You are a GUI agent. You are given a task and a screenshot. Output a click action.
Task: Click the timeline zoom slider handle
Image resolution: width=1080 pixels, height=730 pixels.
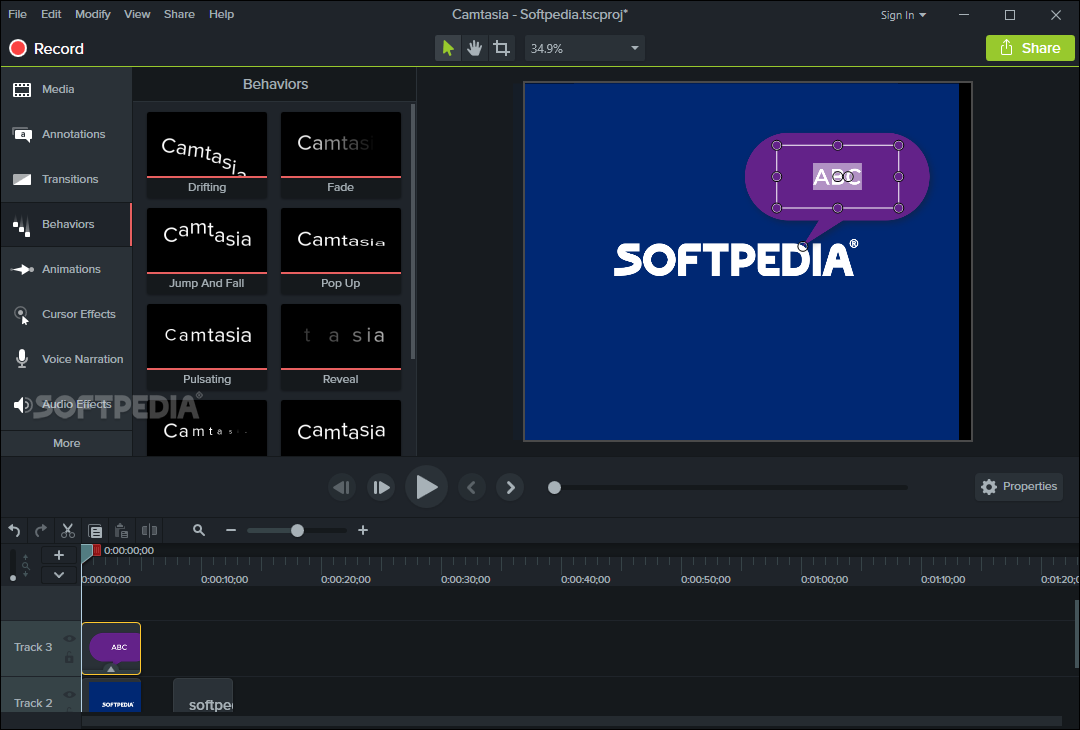pos(297,531)
